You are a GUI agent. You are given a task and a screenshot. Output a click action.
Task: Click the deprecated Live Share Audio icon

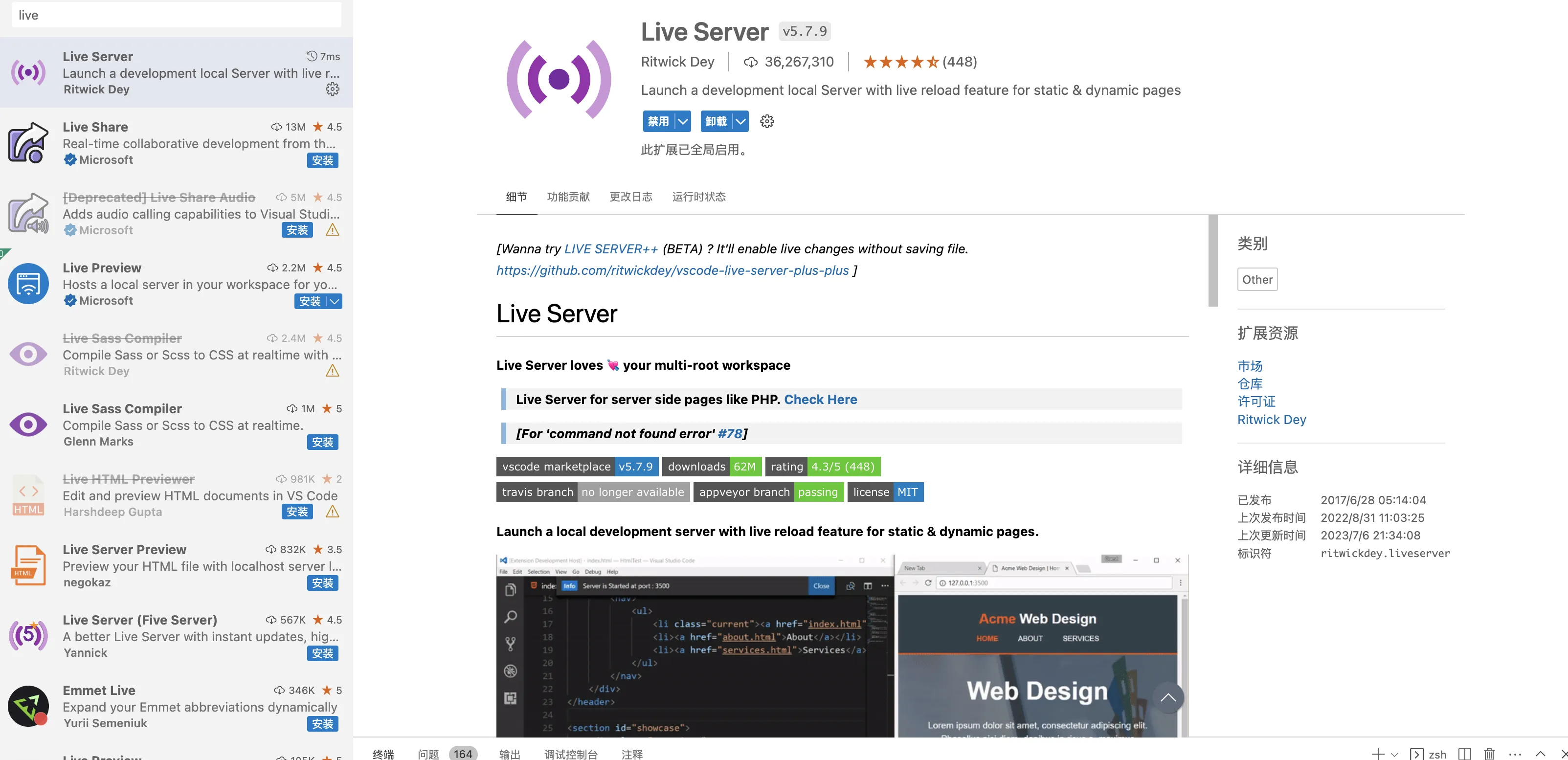28,214
